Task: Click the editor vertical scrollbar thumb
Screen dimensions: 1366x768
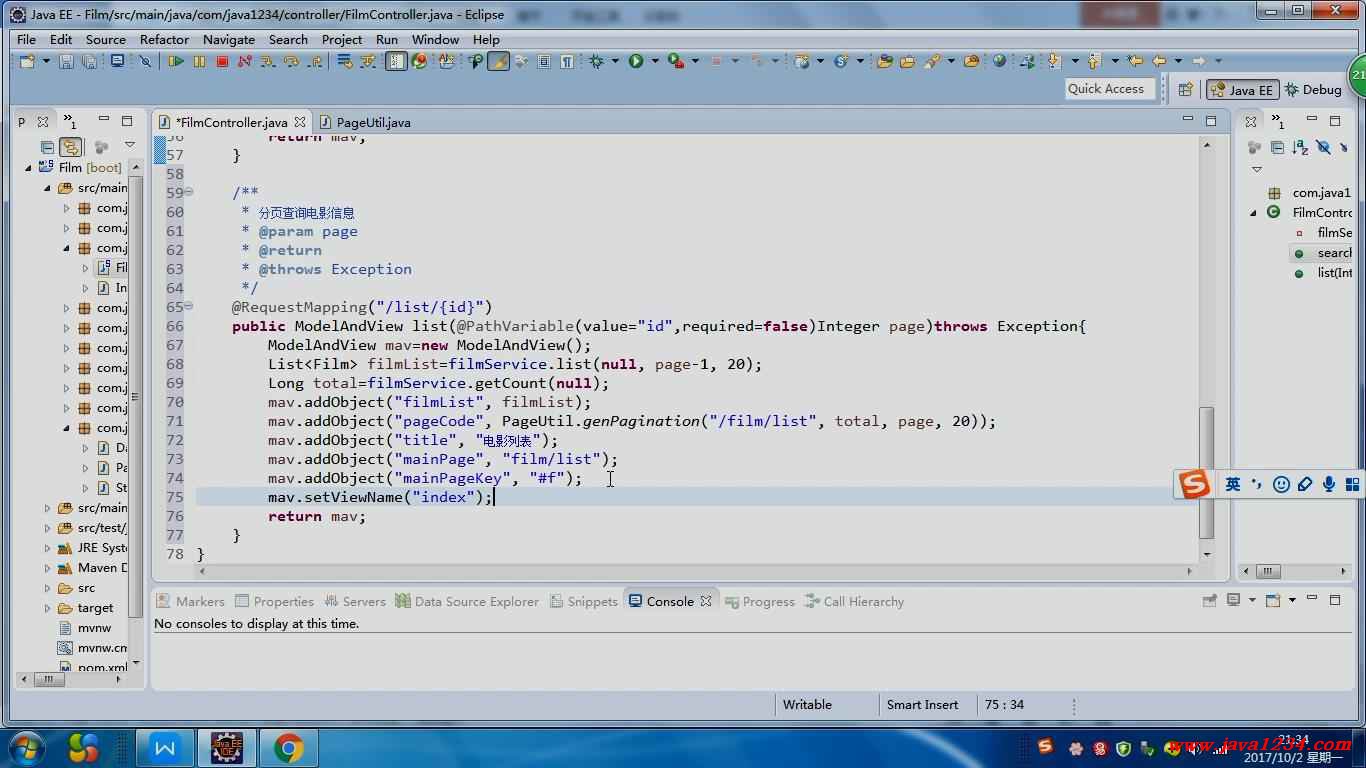Action: 1207,473
